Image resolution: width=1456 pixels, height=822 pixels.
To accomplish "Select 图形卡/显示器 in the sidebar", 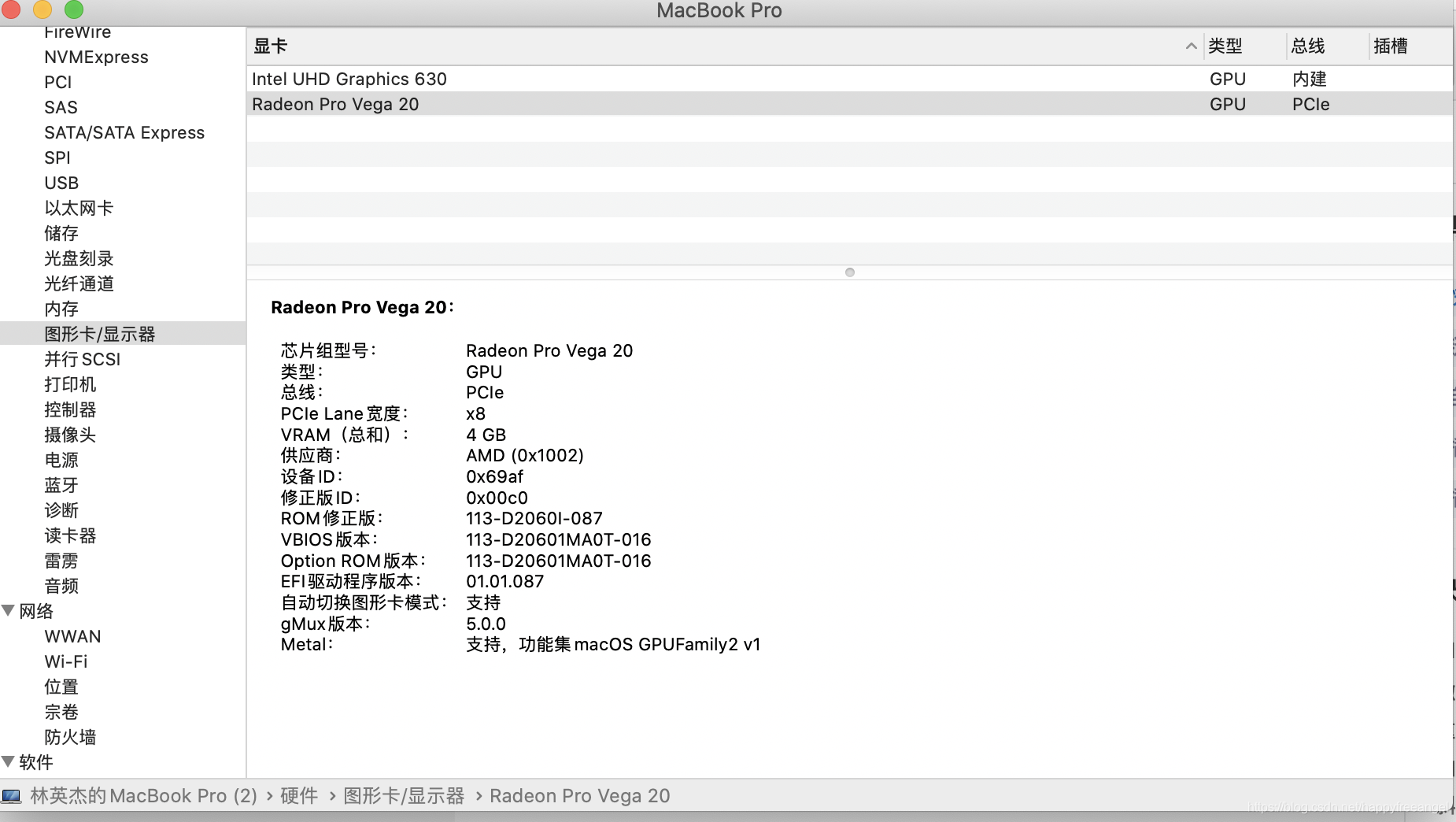I will [x=100, y=335].
